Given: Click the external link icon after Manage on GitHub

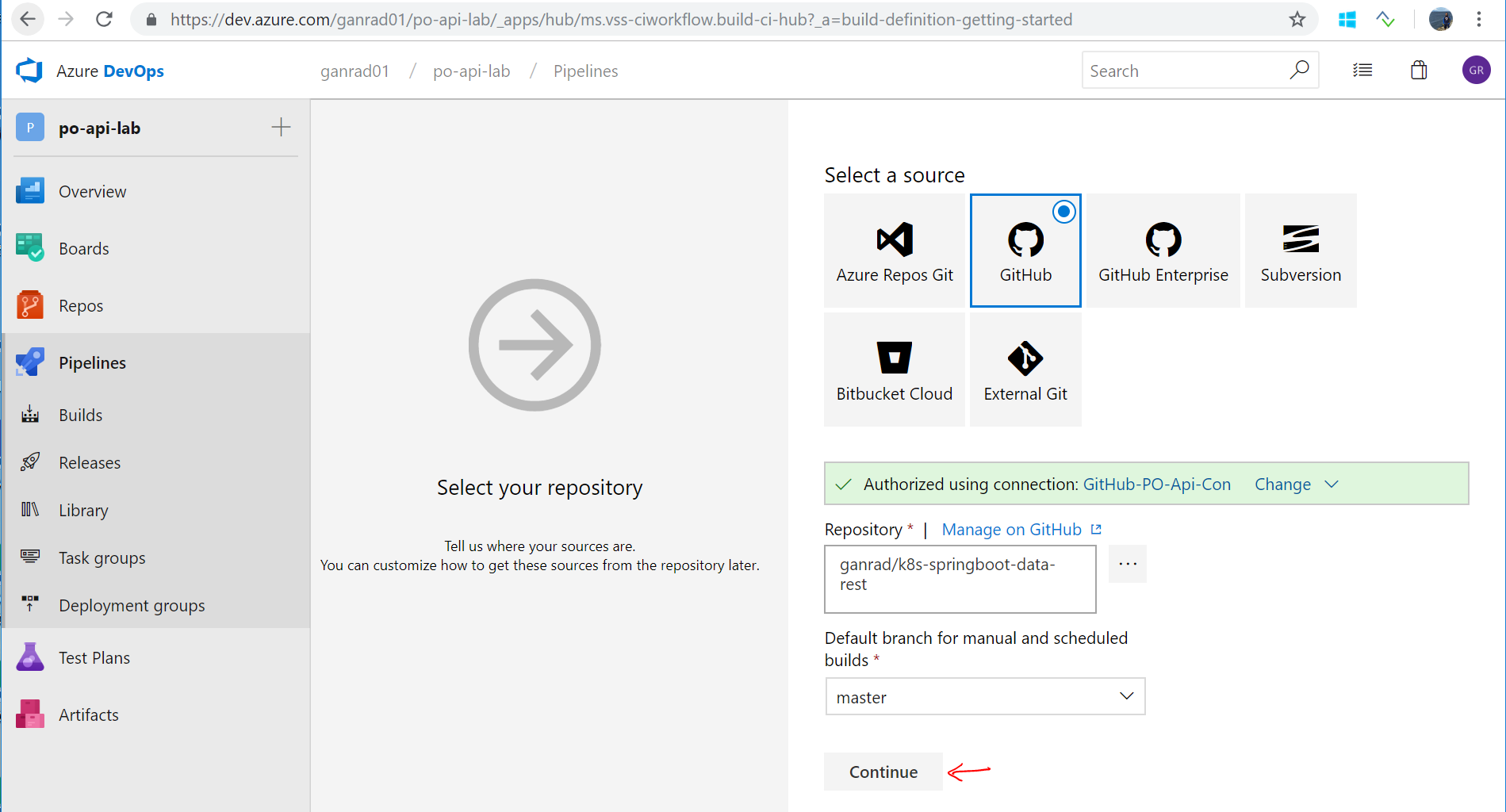Looking at the screenshot, I should 1096,529.
